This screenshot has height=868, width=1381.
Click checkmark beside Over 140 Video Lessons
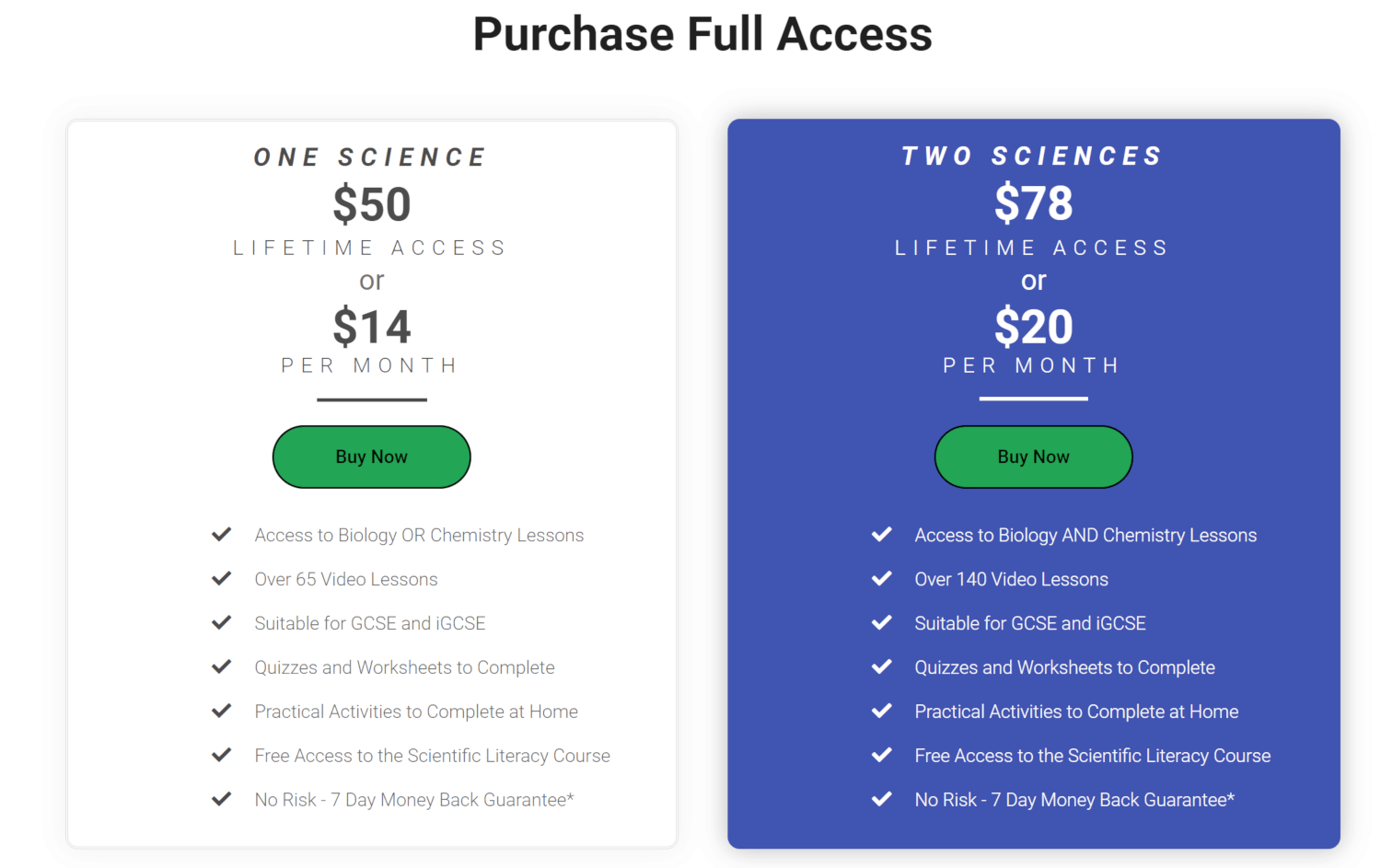tap(882, 578)
